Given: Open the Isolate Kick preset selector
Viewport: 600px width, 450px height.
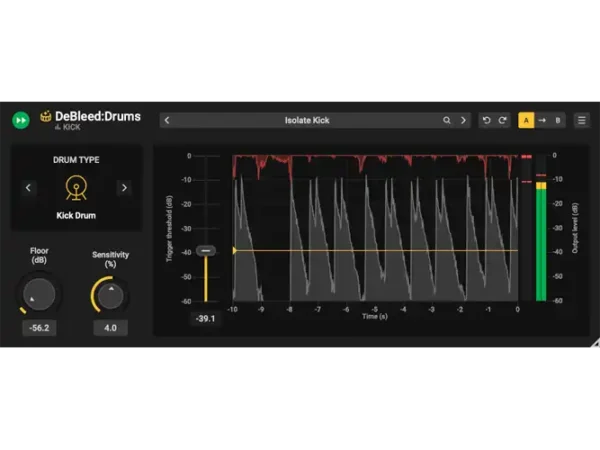Looking at the screenshot, I should tap(307, 120).
